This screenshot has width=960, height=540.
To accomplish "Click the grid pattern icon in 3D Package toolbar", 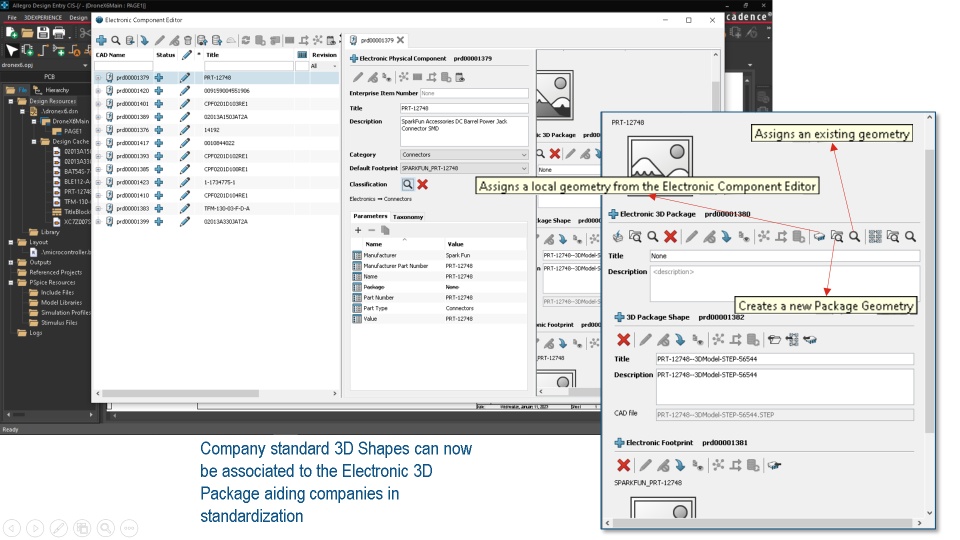I will click(875, 236).
